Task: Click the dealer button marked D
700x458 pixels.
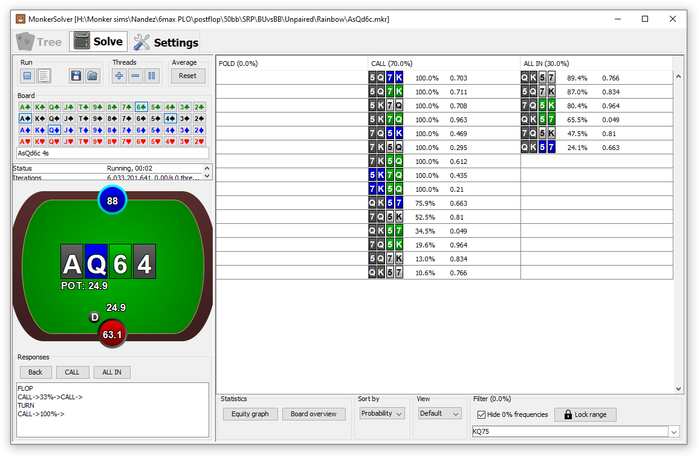Action: [x=94, y=317]
